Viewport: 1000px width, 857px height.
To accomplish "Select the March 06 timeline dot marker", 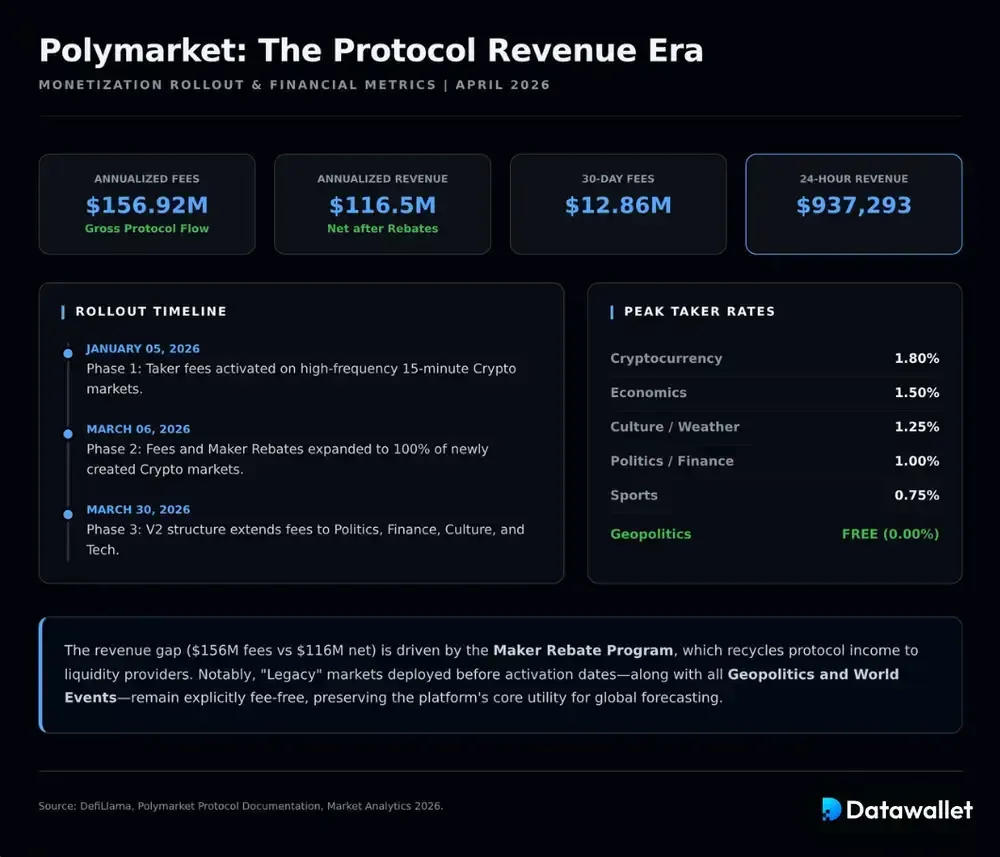I will coord(67,433).
